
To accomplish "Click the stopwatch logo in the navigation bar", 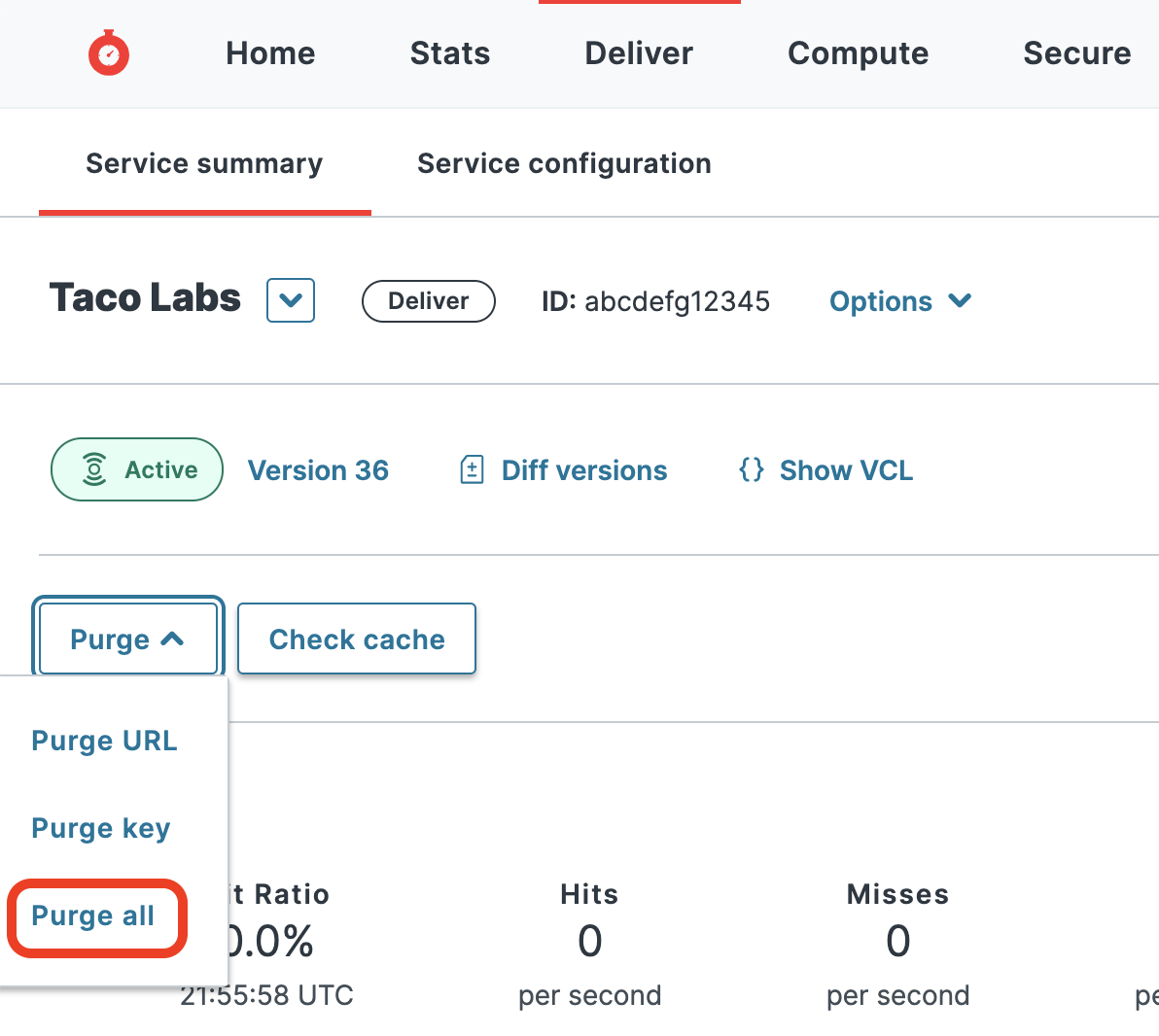I will (x=108, y=52).
